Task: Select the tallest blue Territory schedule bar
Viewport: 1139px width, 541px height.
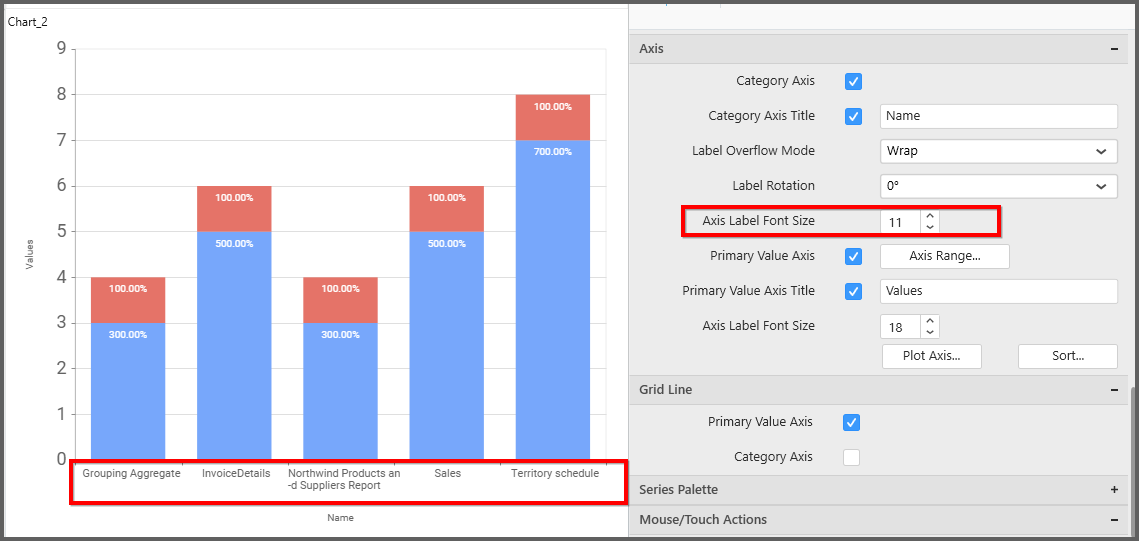Action: coord(552,300)
